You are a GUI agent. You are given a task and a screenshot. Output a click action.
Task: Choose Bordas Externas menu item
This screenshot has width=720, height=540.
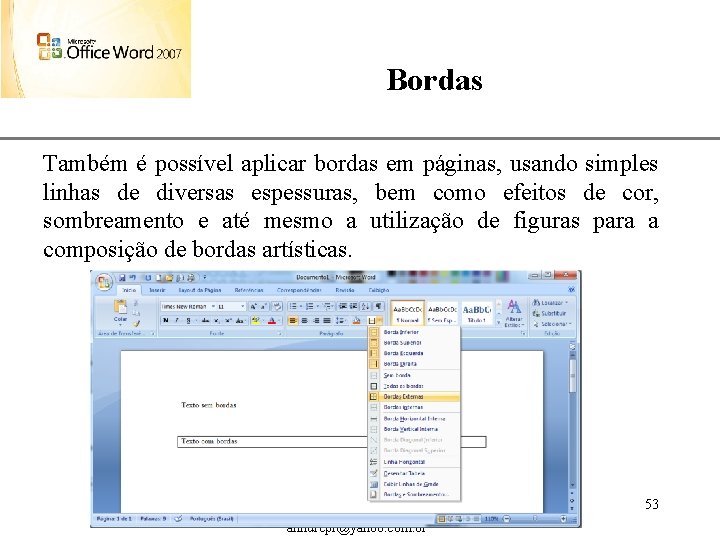click(414, 397)
